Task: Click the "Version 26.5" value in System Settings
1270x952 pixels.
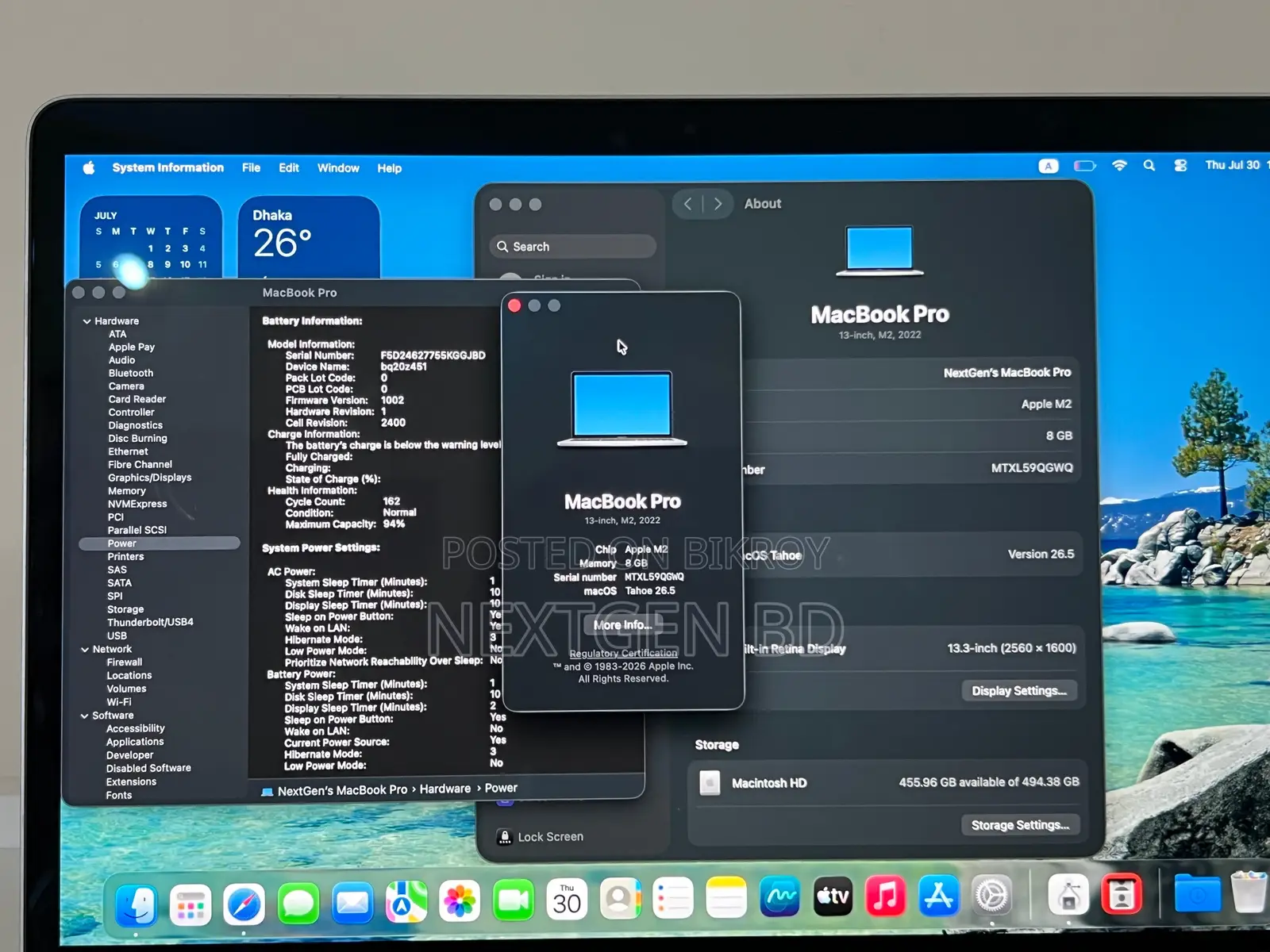Action: [1041, 555]
